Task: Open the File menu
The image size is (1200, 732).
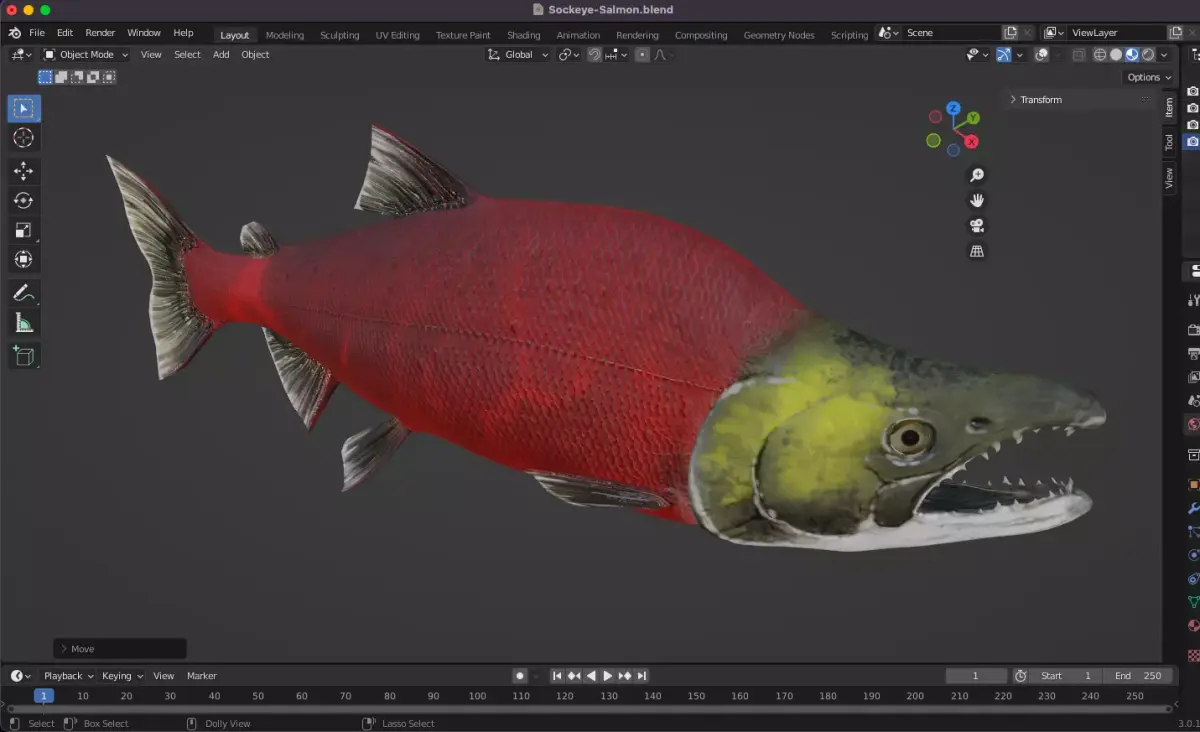Action: (x=37, y=33)
